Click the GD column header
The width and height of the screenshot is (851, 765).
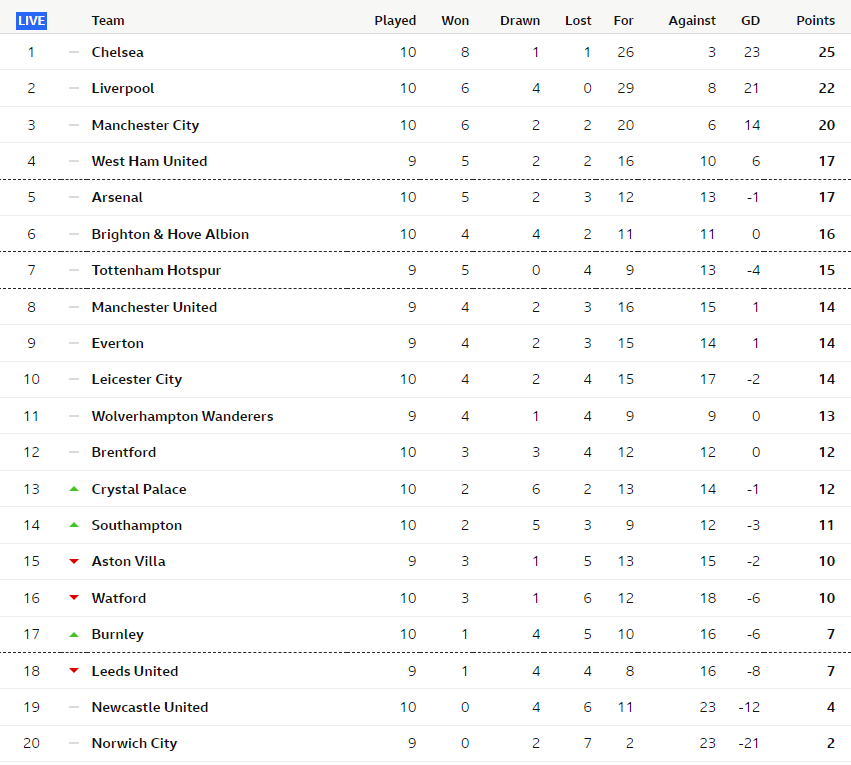coord(751,21)
